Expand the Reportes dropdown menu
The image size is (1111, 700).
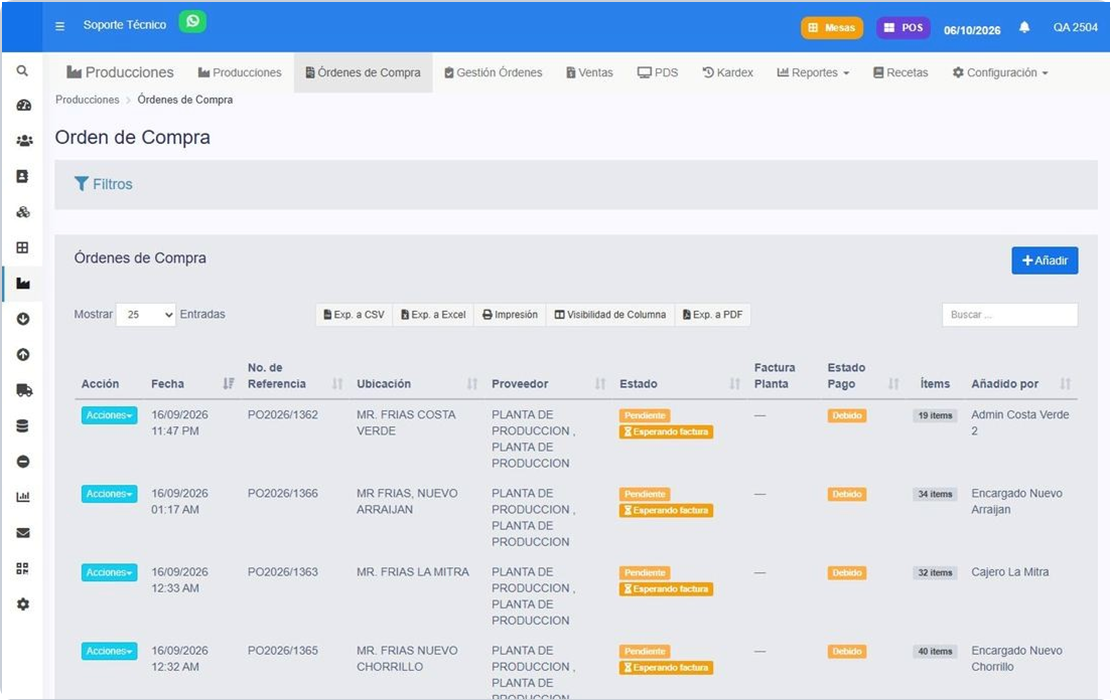[x=813, y=72]
